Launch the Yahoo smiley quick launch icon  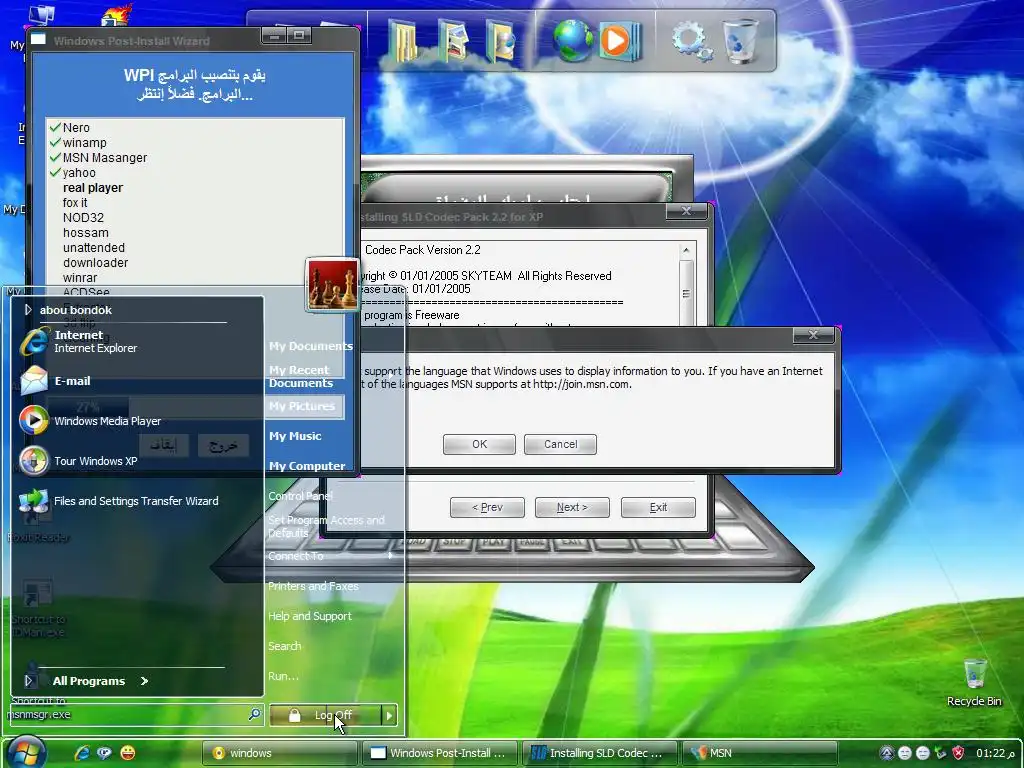[128, 753]
